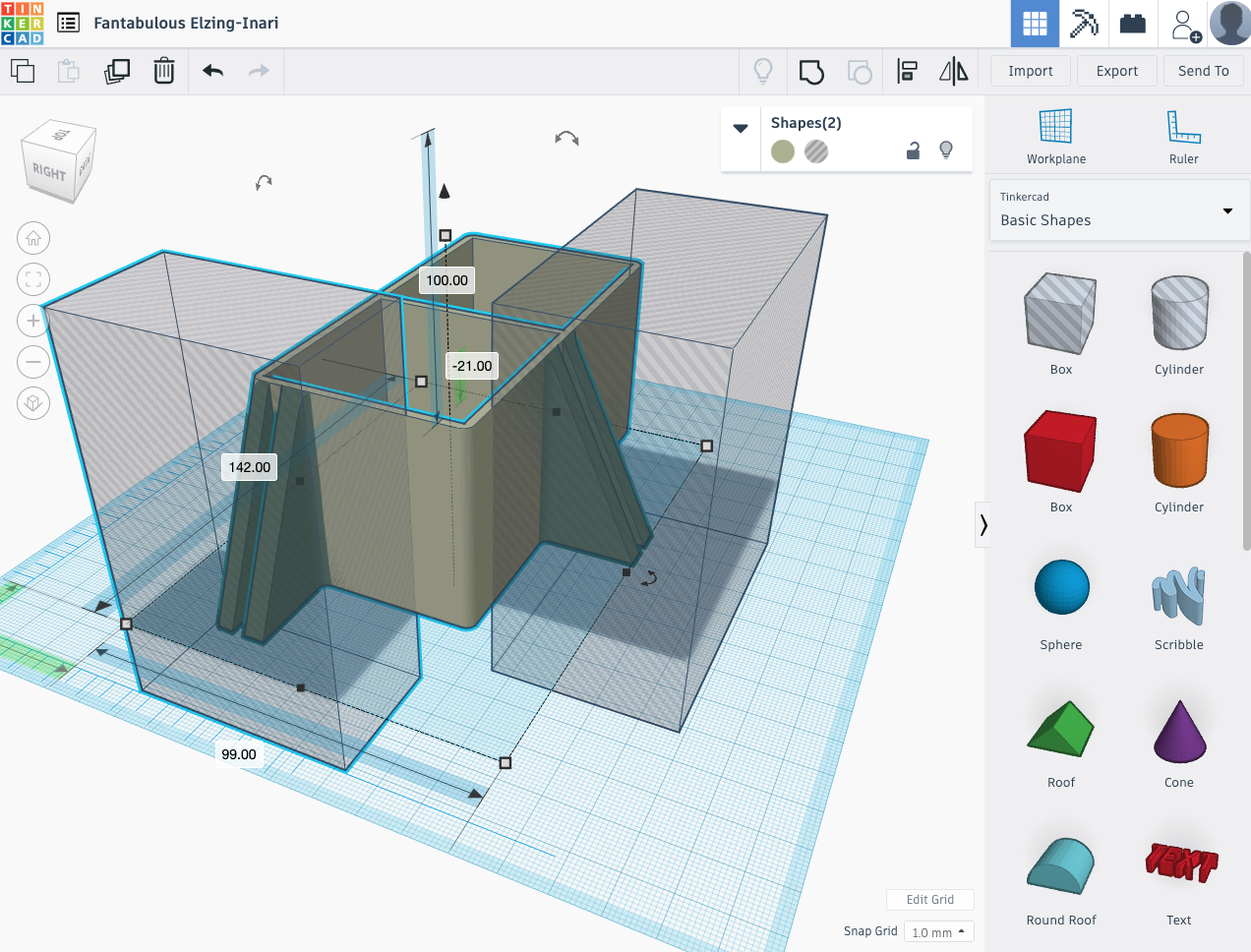Click the Import button
The height and width of the screenshot is (952, 1251).
click(x=1030, y=71)
